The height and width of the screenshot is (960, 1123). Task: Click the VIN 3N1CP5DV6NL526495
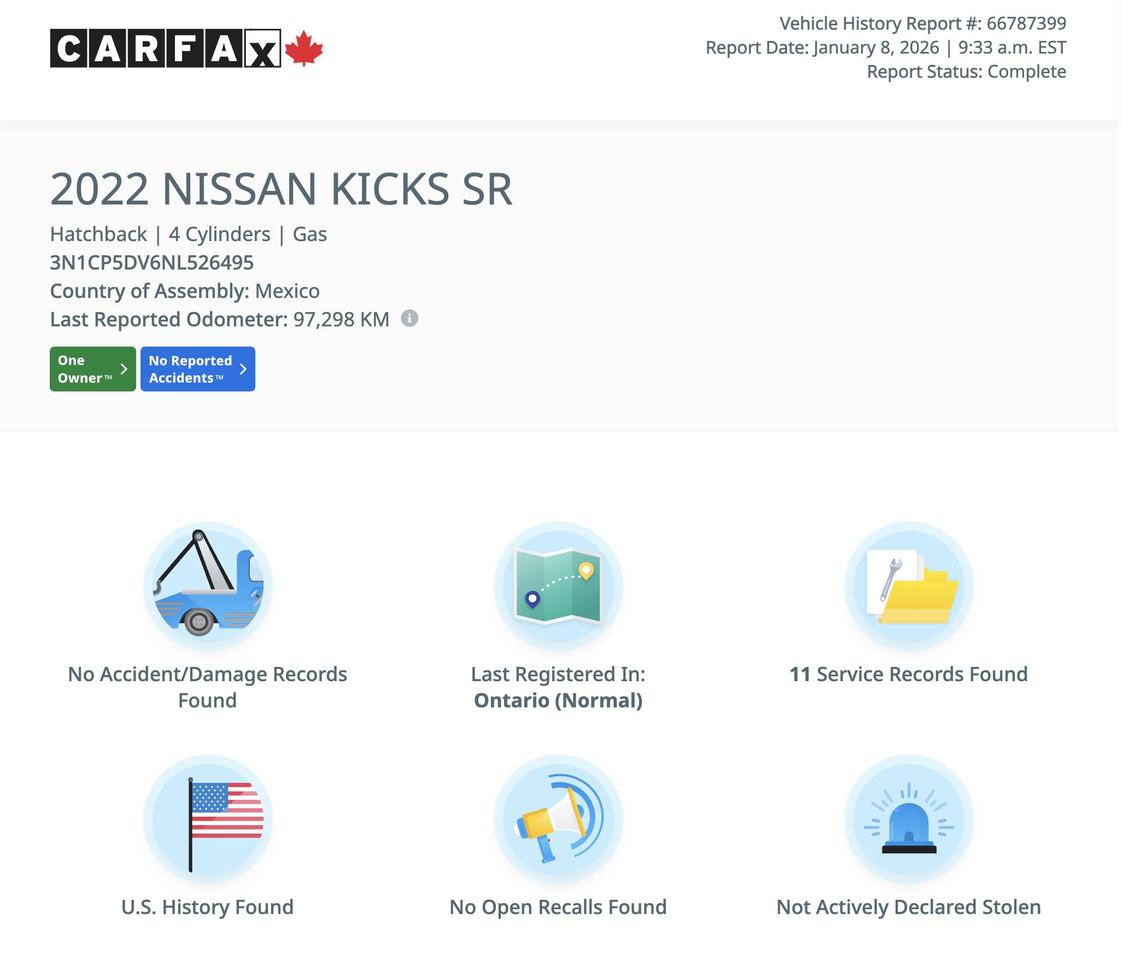click(x=152, y=261)
